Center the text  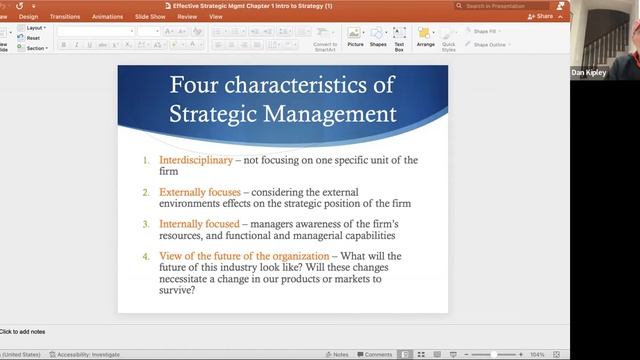[231, 45]
